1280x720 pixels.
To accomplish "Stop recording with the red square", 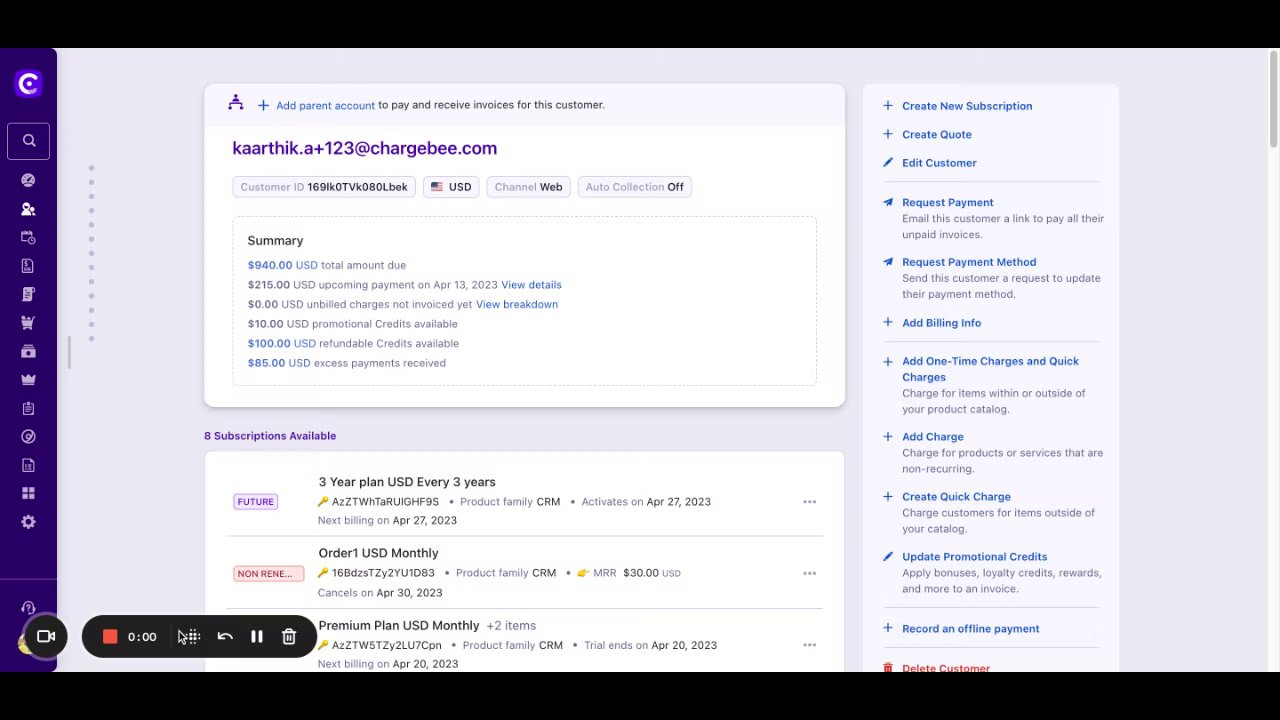I will click(x=110, y=636).
